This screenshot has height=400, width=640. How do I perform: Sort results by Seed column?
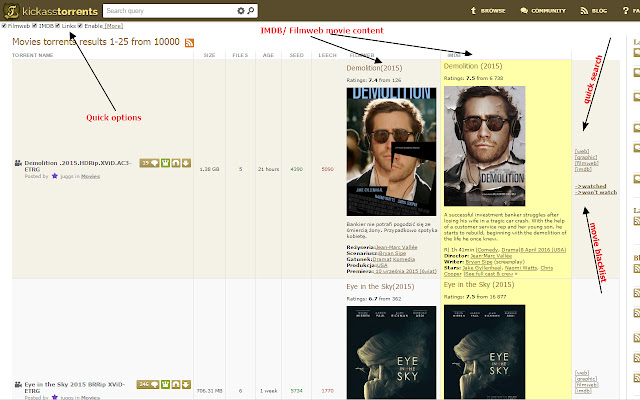tap(297, 55)
